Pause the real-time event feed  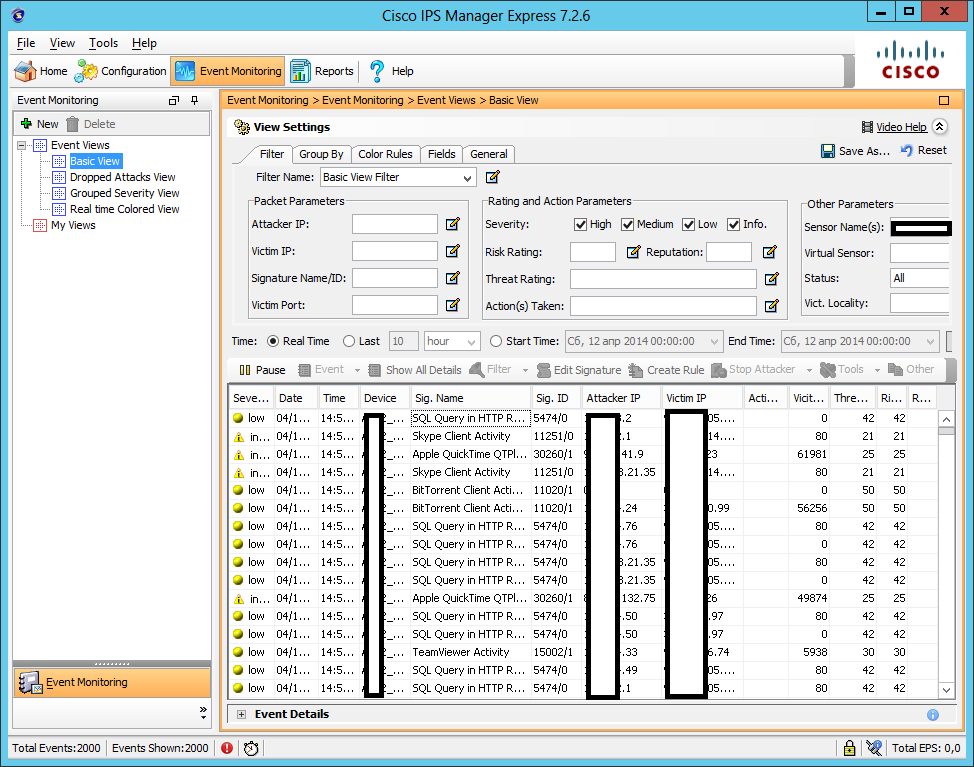click(262, 370)
